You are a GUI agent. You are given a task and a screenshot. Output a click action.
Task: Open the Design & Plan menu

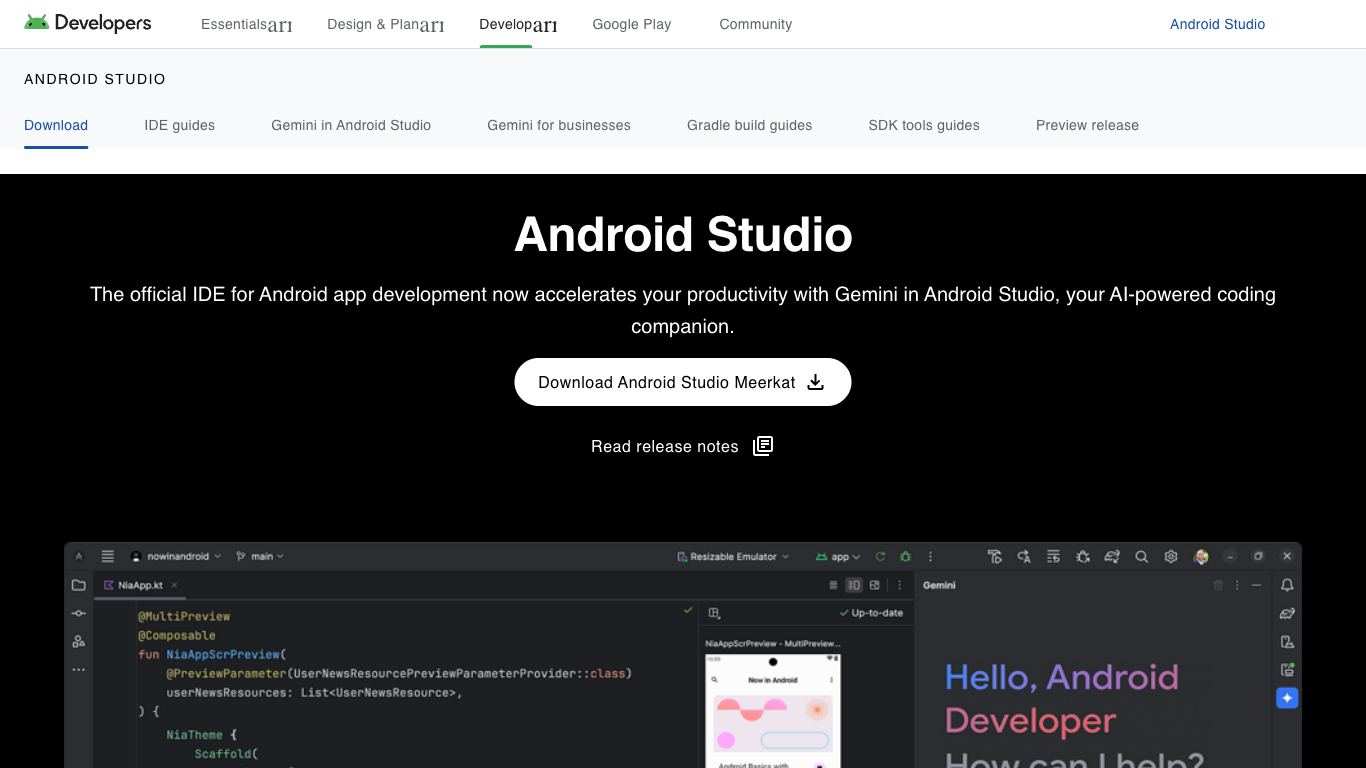tap(385, 24)
